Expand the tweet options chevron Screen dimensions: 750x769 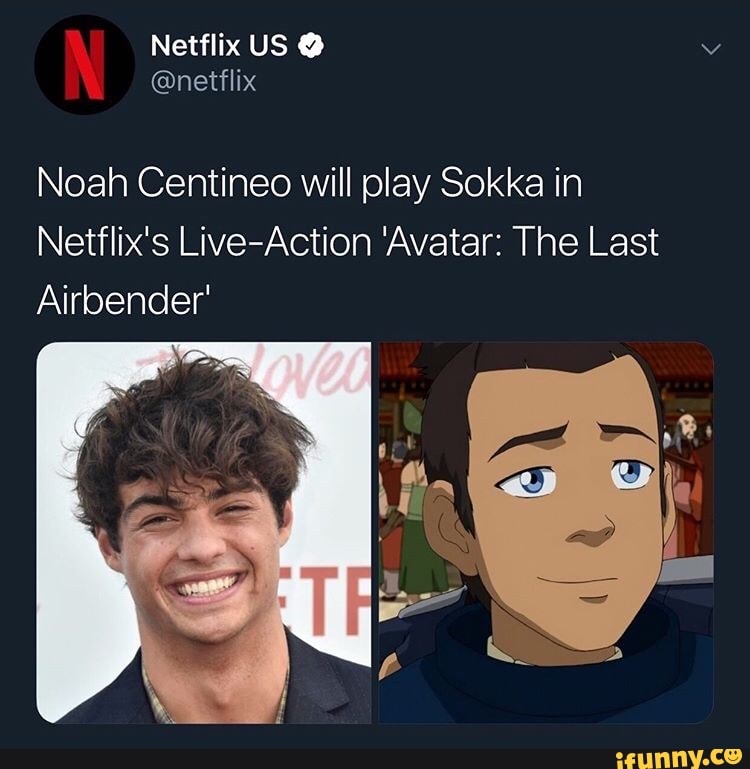711,49
